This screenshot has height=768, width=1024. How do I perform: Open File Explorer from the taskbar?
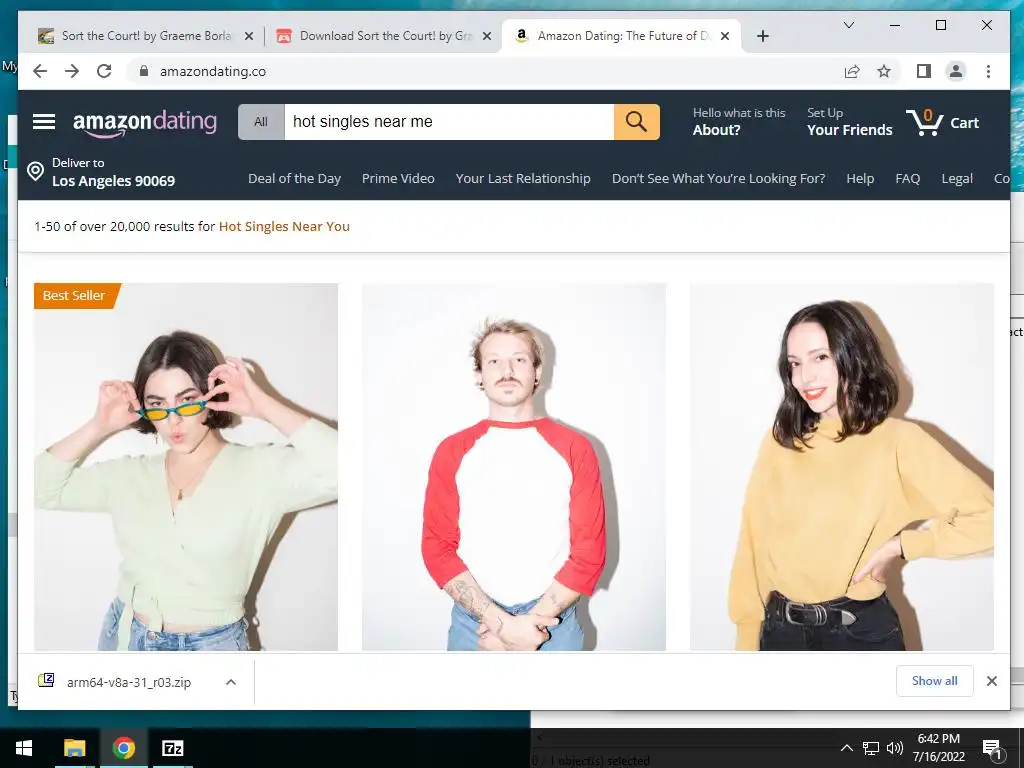click(74, 748)
